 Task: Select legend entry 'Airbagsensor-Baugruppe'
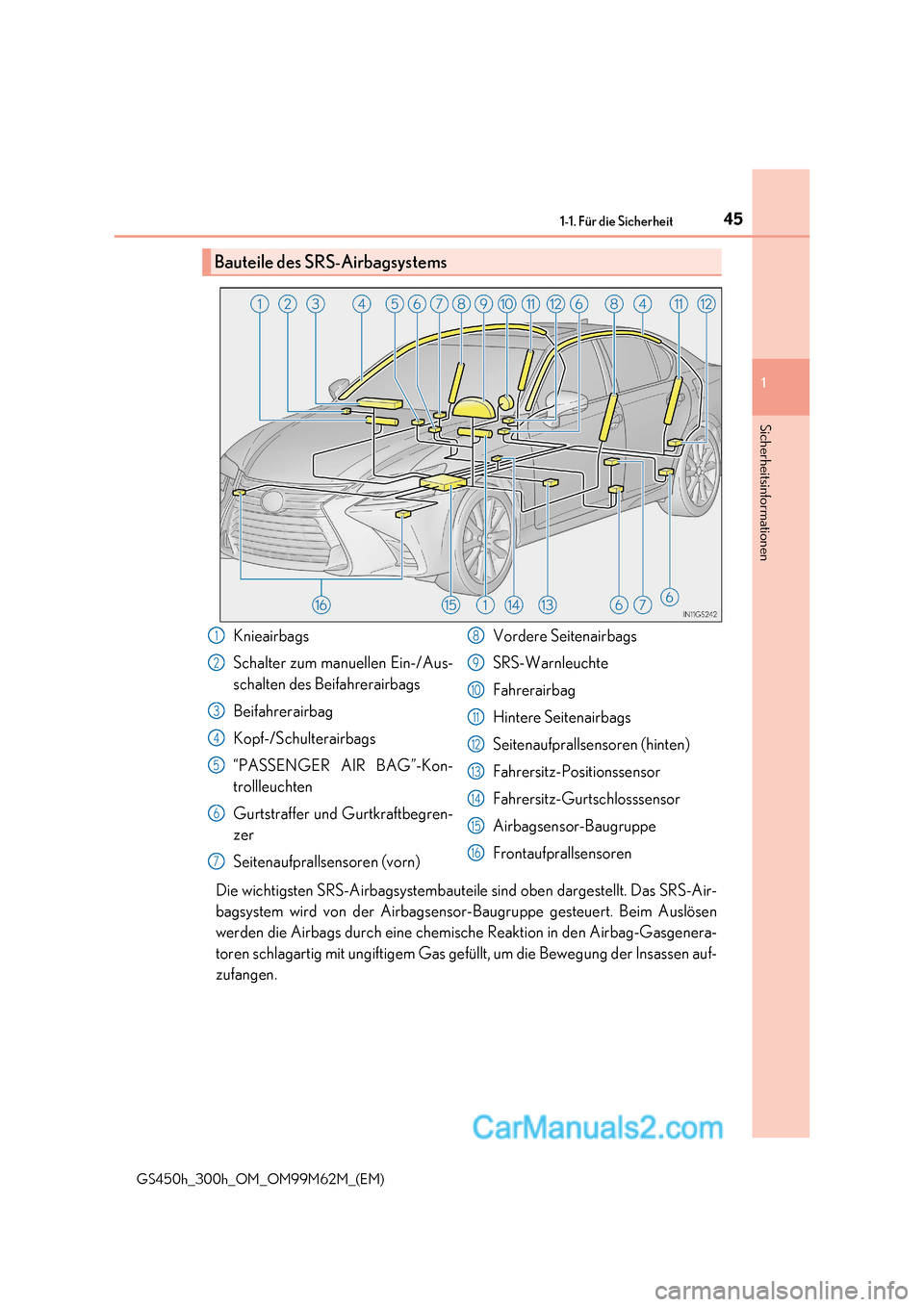tap(574, 826)
